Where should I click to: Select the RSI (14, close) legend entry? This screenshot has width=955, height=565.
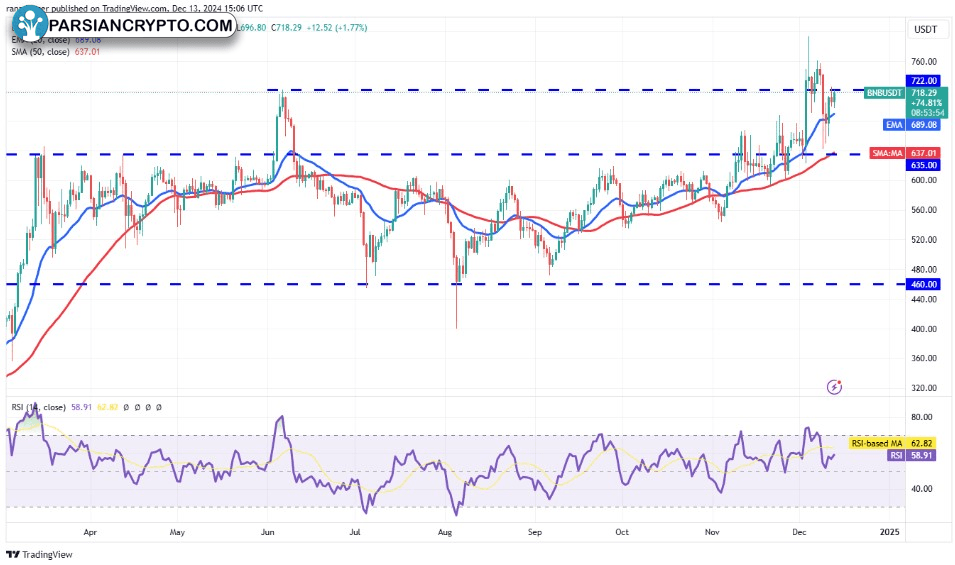click(38, 407)
